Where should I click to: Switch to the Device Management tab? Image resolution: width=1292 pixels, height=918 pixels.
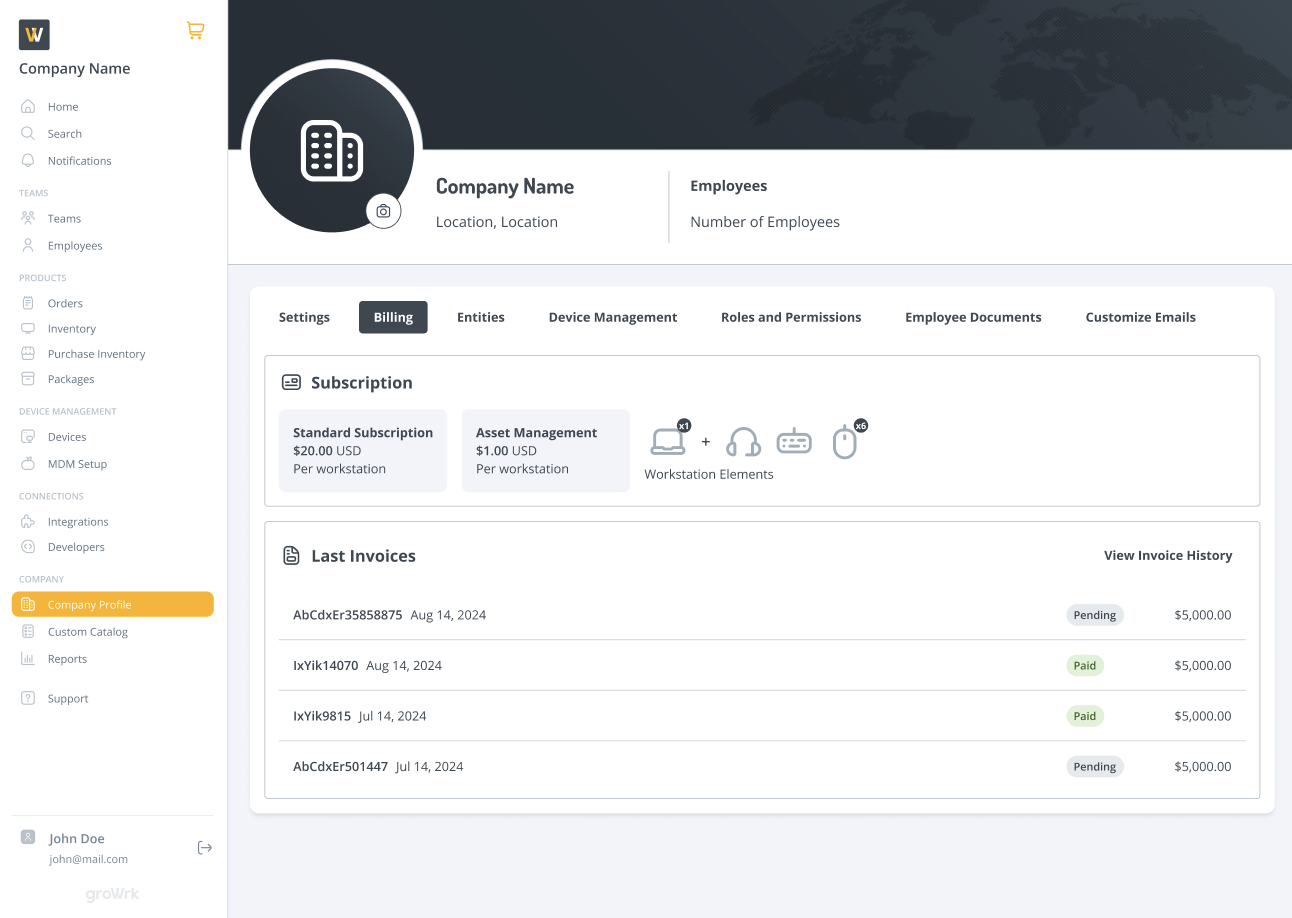click(612, 317)
